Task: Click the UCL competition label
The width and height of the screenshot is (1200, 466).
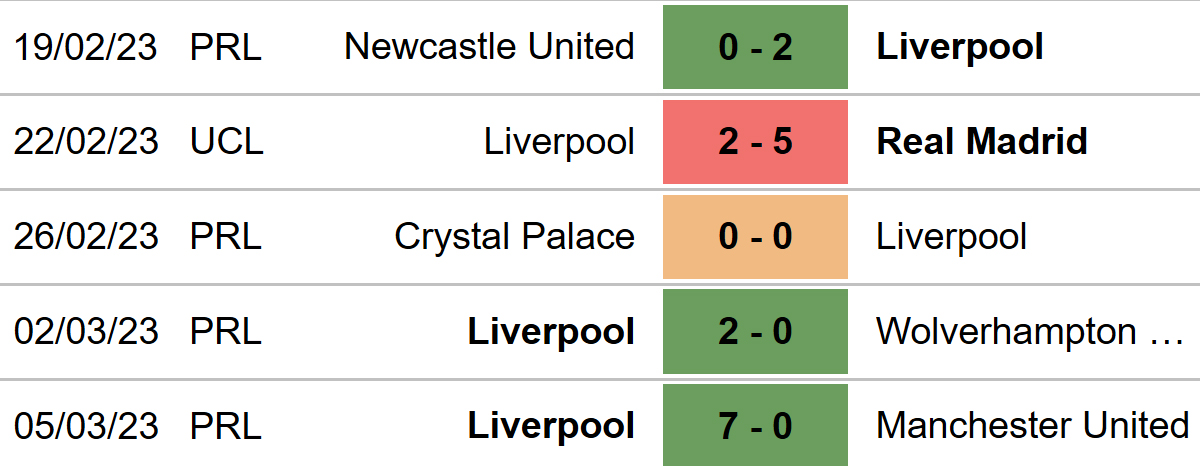Action: pyautogui.click(x=227, y=142)
